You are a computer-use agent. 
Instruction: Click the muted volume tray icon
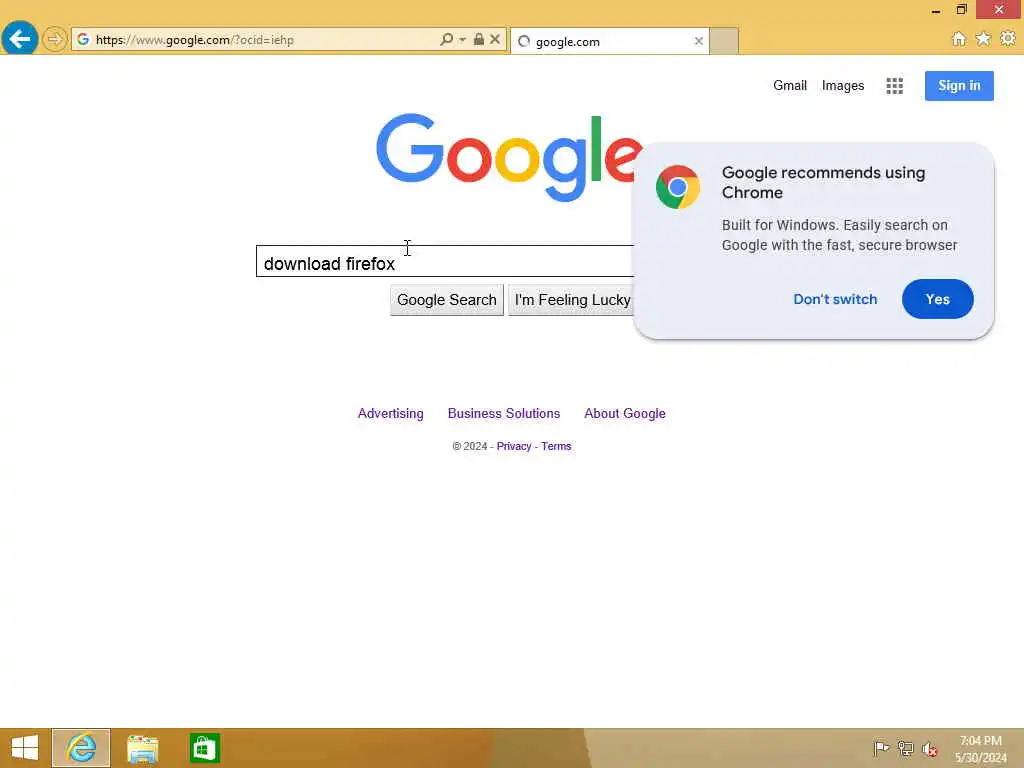[929, 749]
